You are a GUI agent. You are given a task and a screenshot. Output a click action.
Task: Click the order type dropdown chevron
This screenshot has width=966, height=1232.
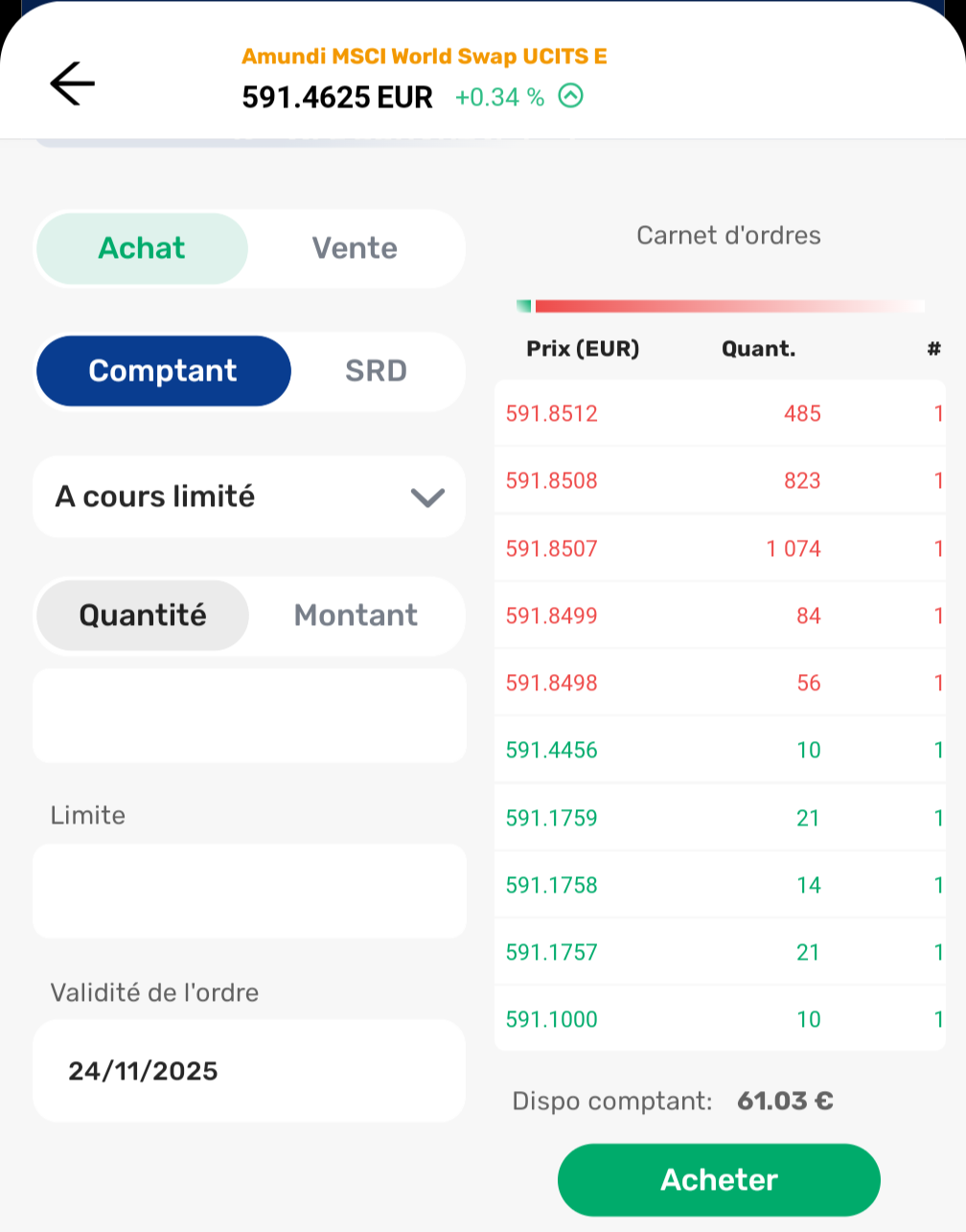tap(427, 497)
